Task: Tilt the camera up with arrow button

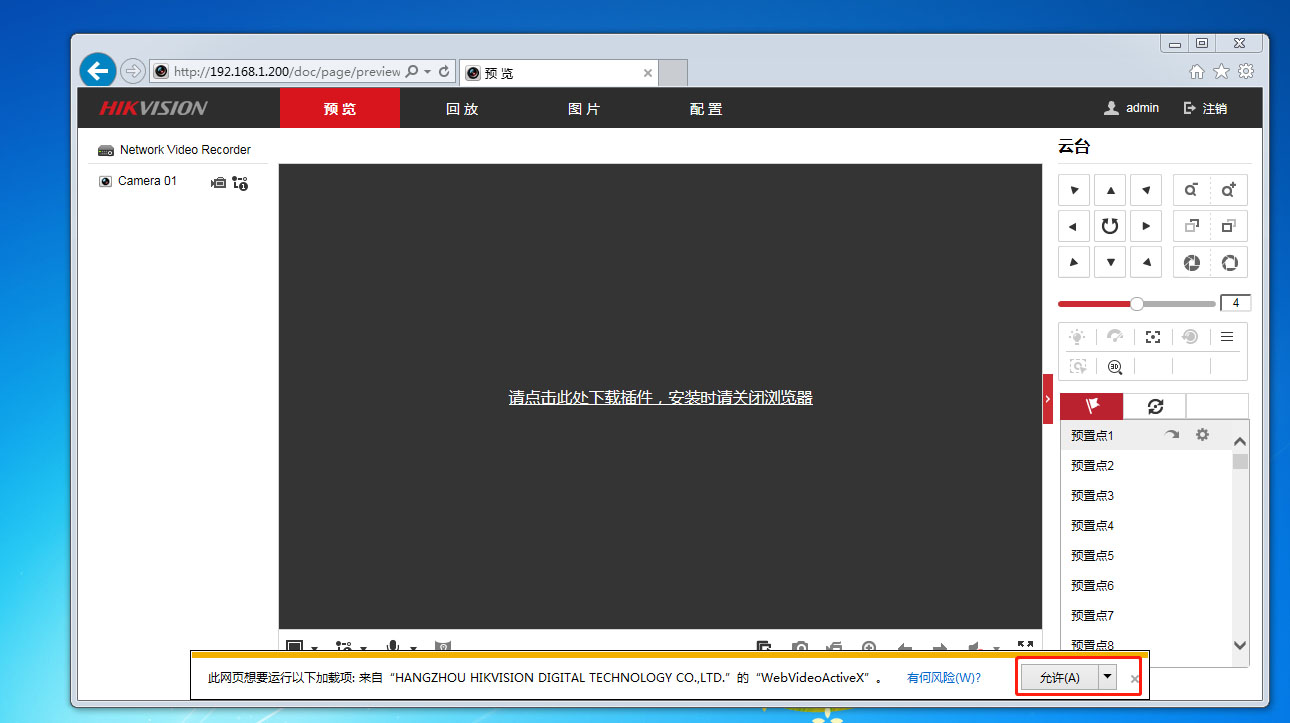Action: click(1110, 190)
